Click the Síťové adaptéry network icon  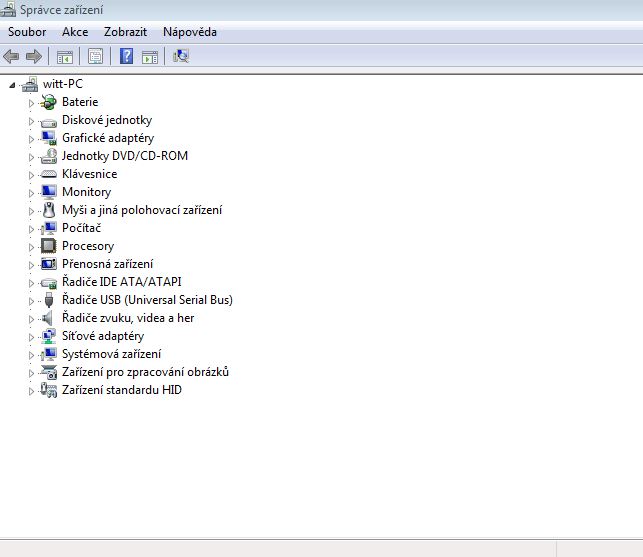[x=49, y=336]
